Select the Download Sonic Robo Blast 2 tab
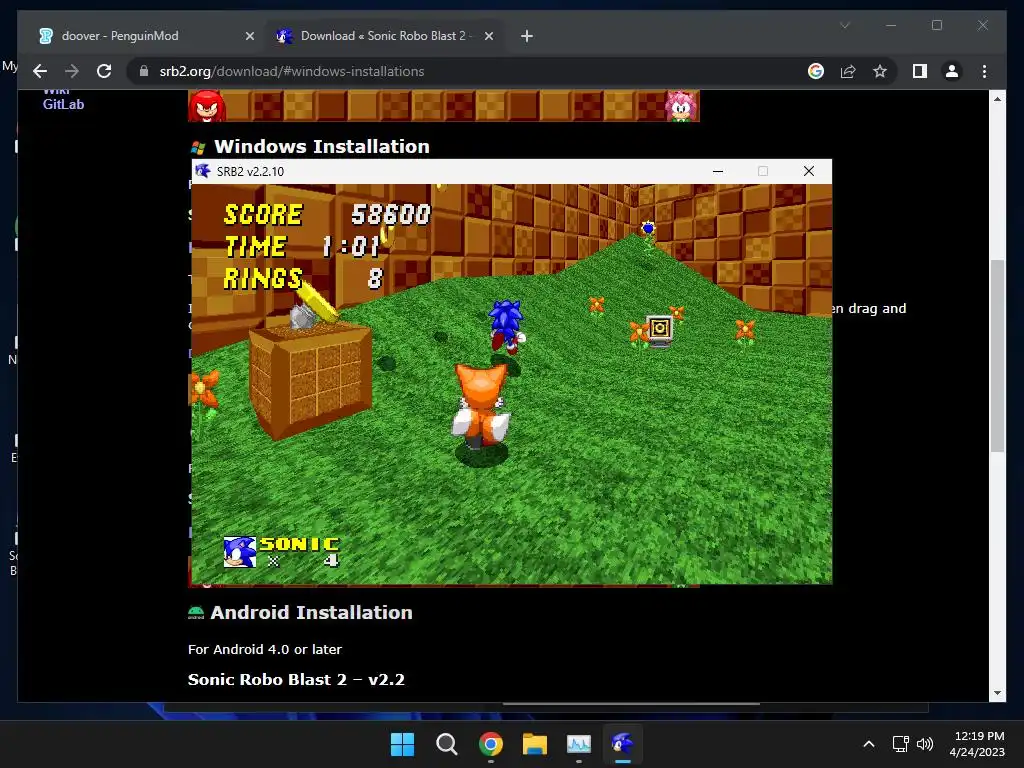The width and height of the screenshot is (1024, 768). point(384,36)
